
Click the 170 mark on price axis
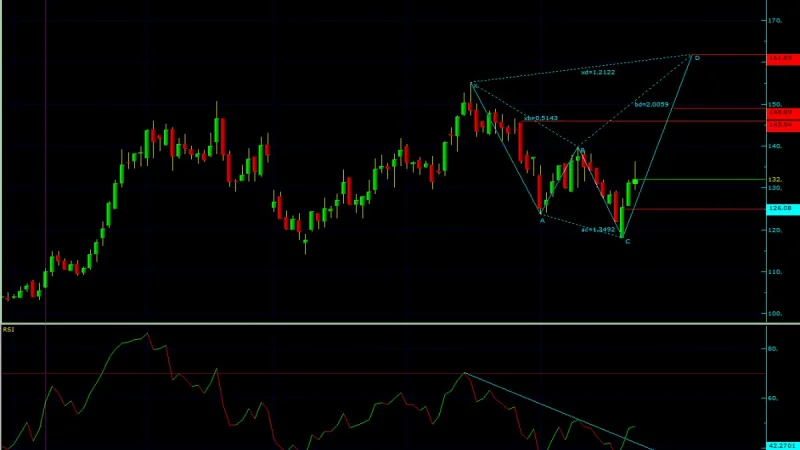[775, 20]
